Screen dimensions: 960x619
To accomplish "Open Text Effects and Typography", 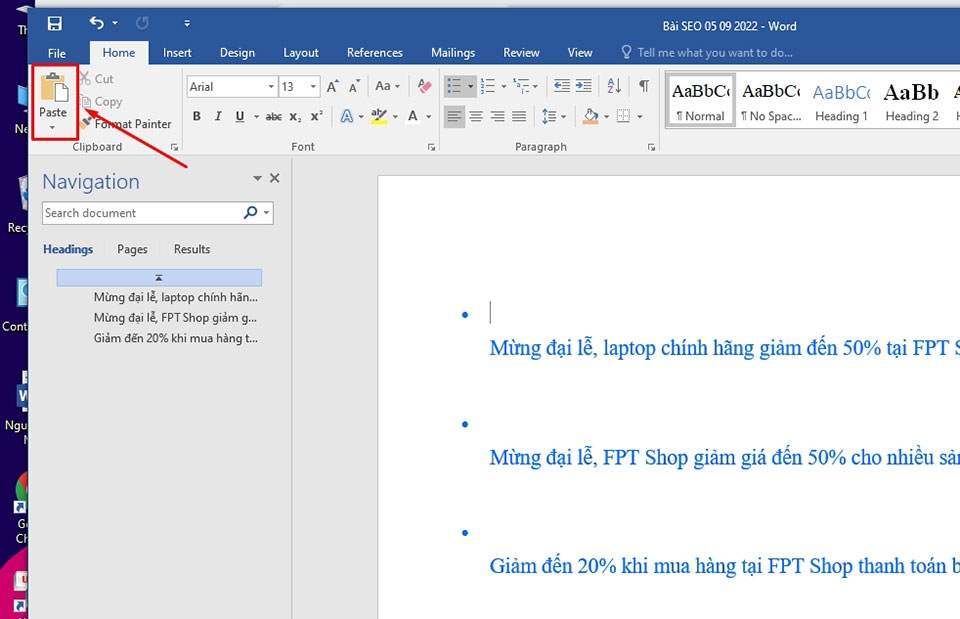I will [x=347, y=116].
